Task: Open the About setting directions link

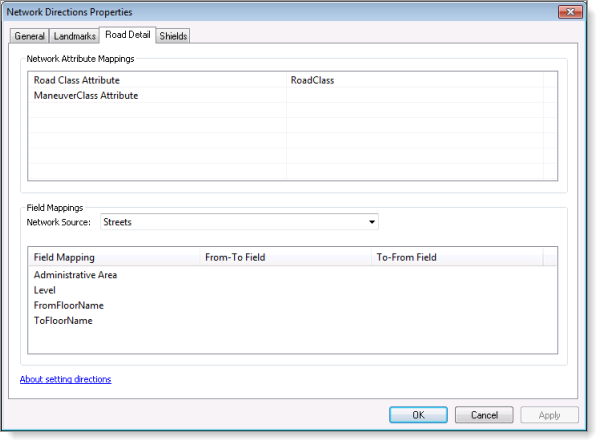Action: [x=65, y=379]
